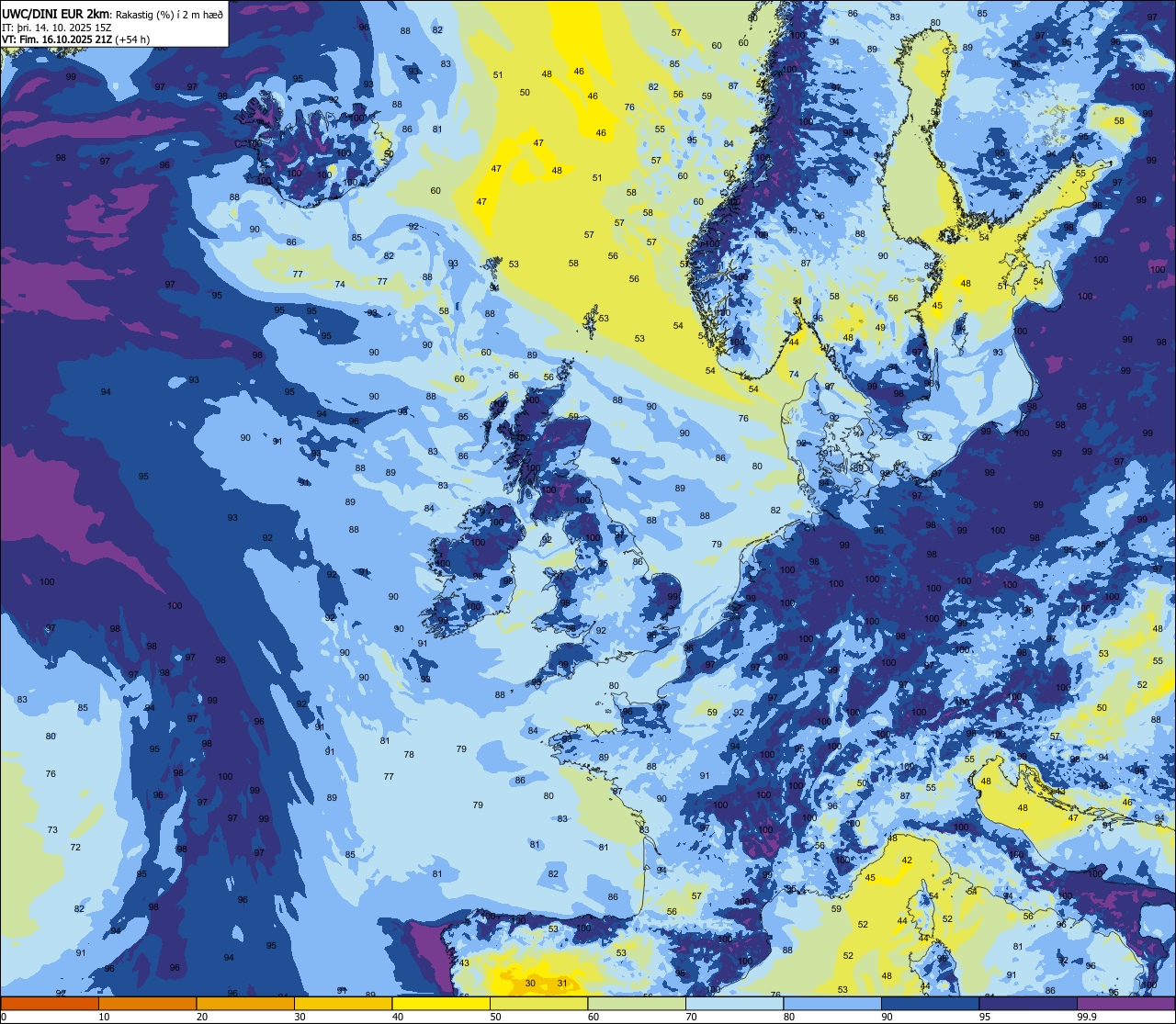Viewport: 1176px width, 1024px height.
Task: Click the legend tick label "70"
Action: click(x=692, y=1017)
